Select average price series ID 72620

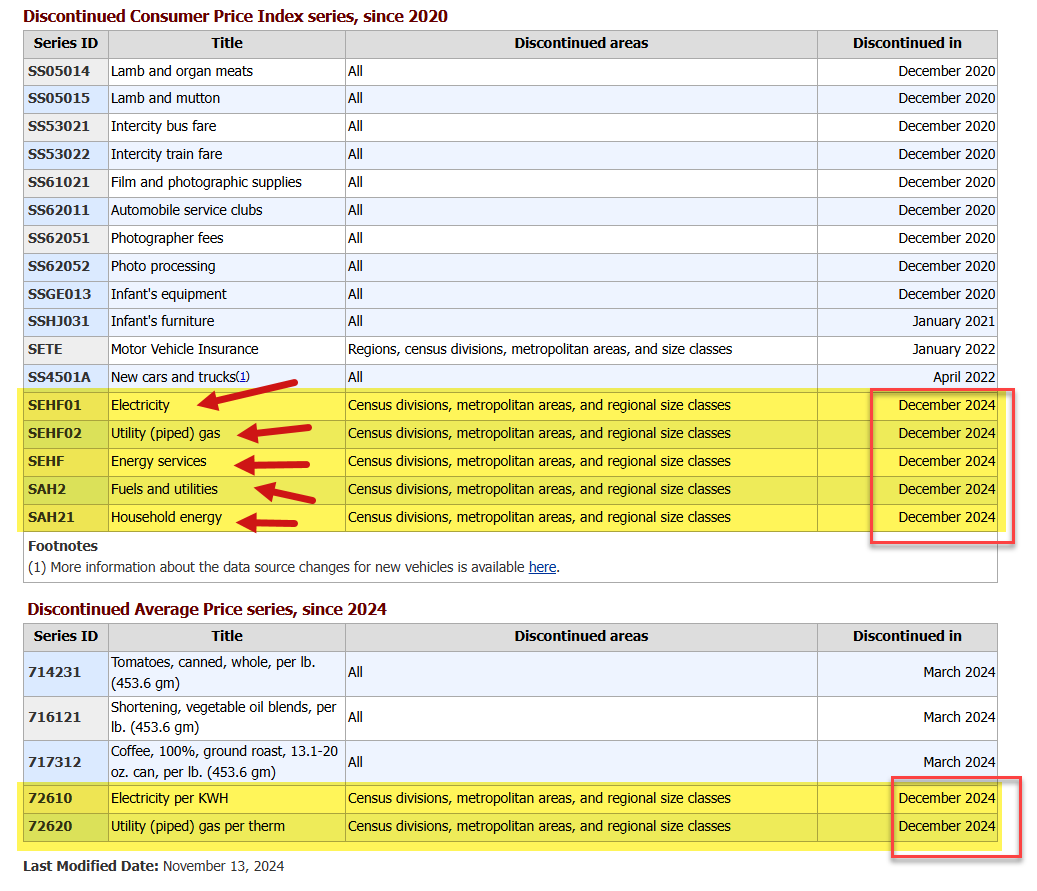(x=50, y=826)
